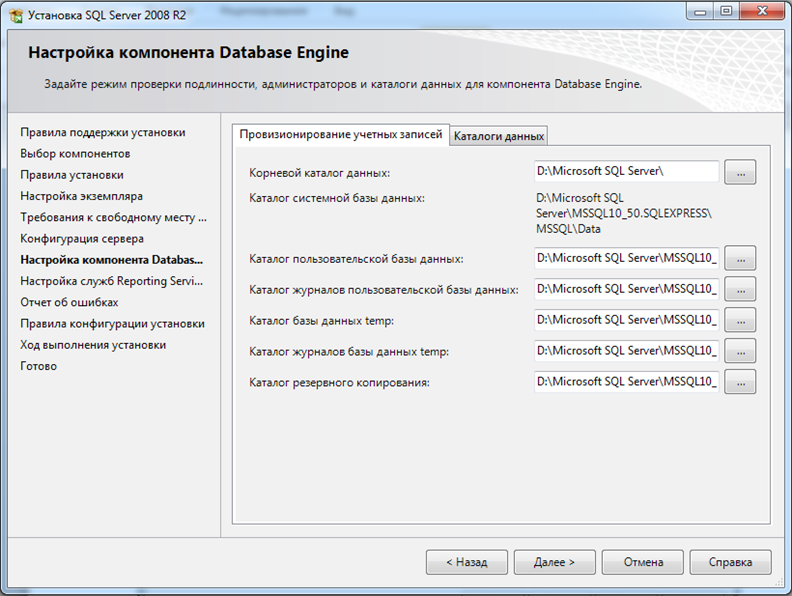Select Правила установки step

tap(72, 175)
